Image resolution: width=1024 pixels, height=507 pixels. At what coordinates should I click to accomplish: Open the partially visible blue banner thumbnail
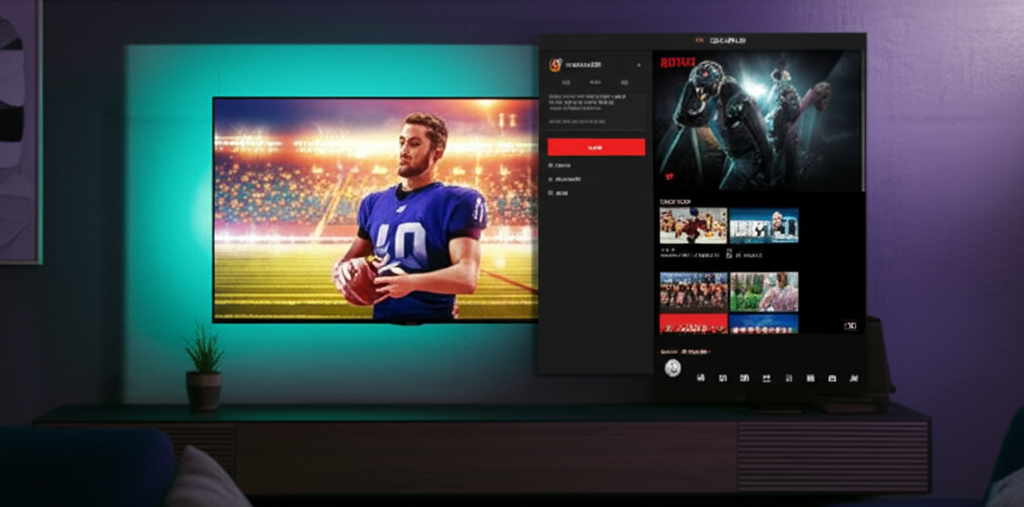click(x=764, y=323)
